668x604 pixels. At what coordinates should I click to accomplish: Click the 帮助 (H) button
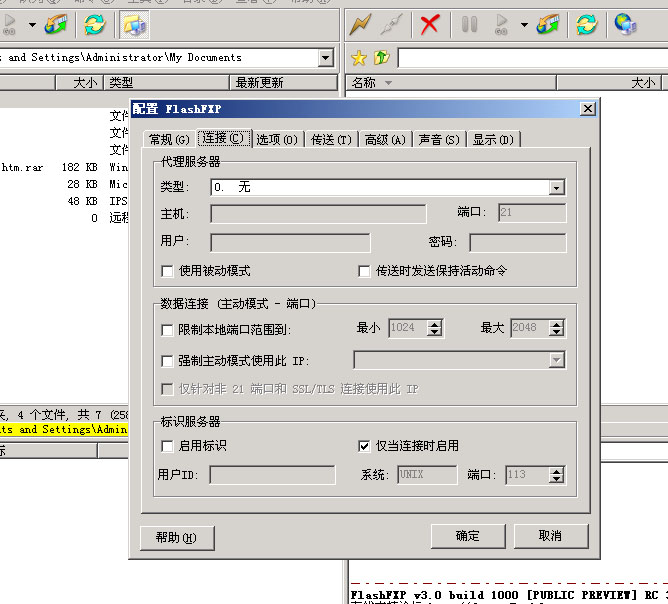coord(177,538)
